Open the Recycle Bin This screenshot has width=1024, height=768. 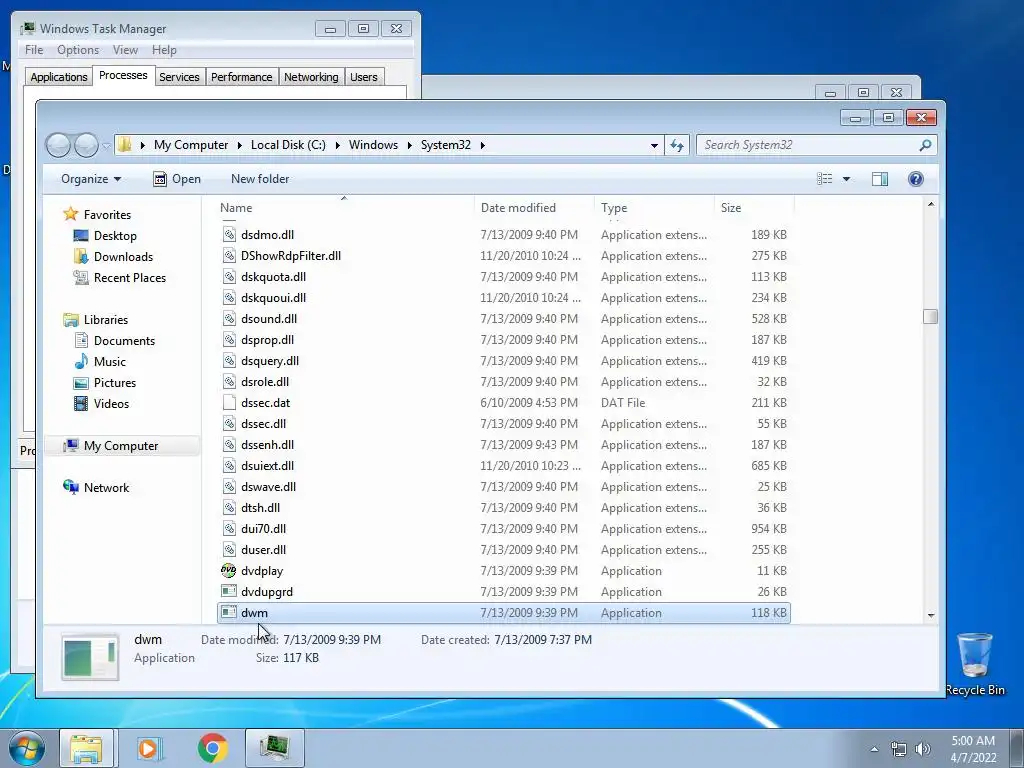[x=975, y=664]
